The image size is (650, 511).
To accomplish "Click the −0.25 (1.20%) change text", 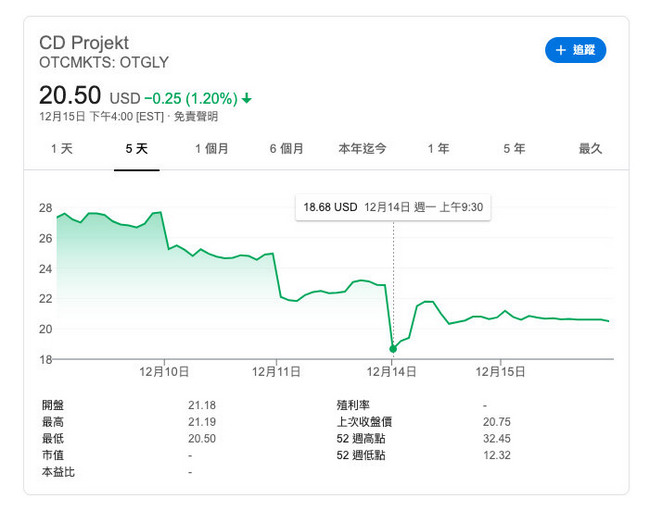I will 191,99.
